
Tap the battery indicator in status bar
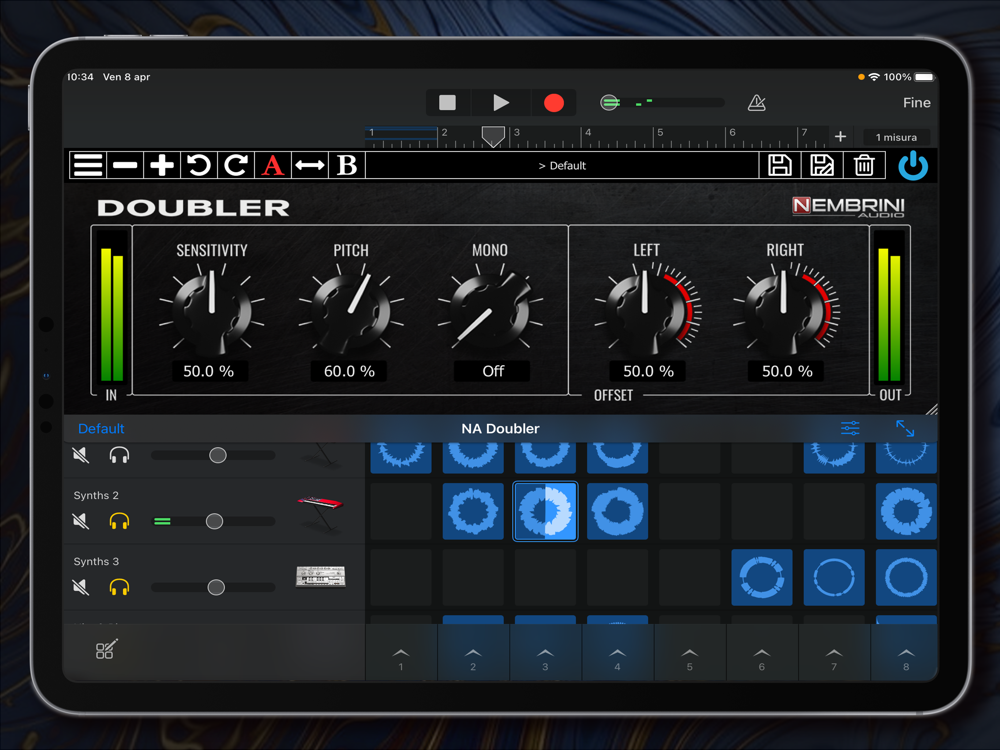pyautogui.click(x=924, y=77)
